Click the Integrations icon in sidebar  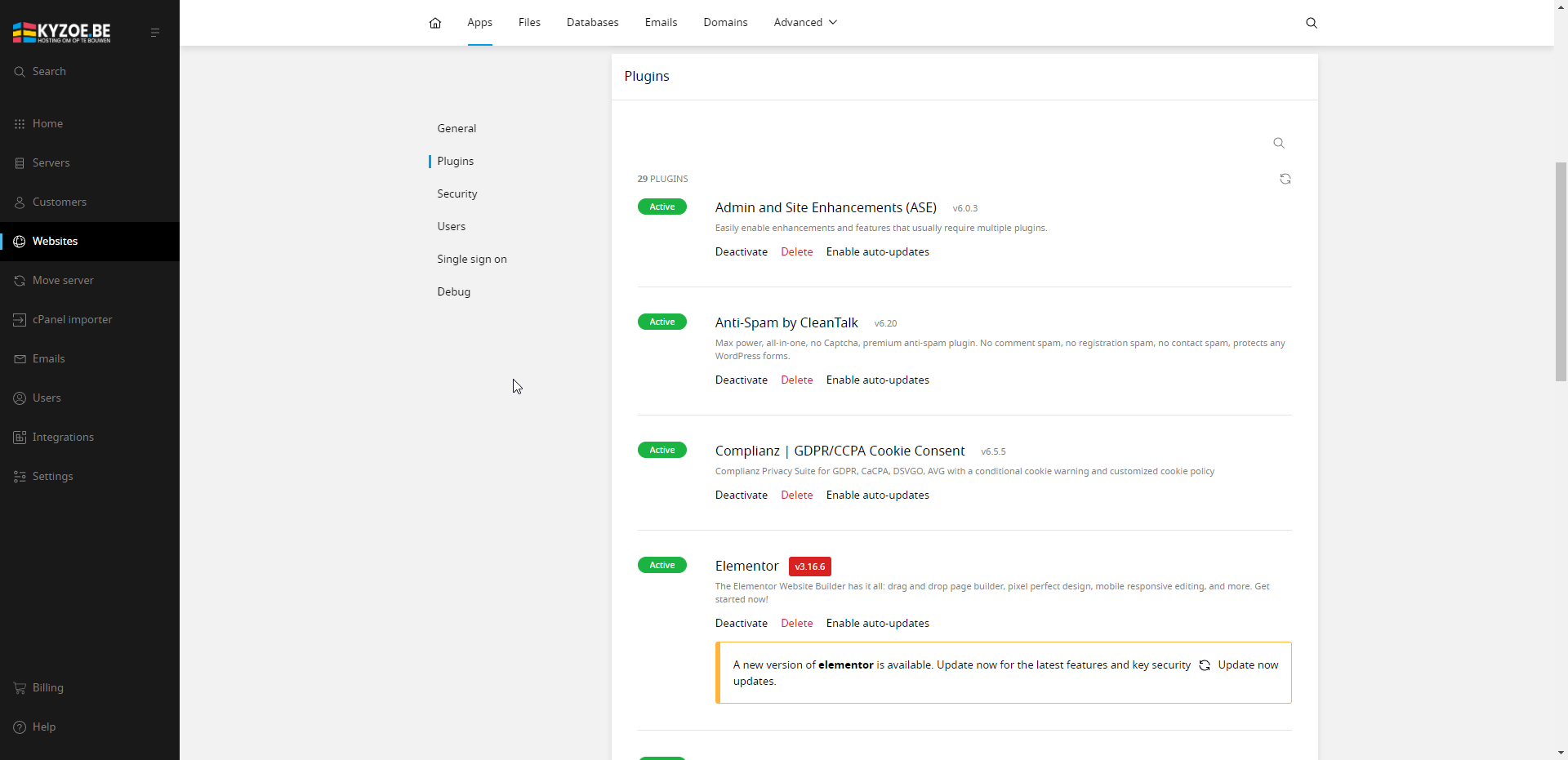pos(20,438)
